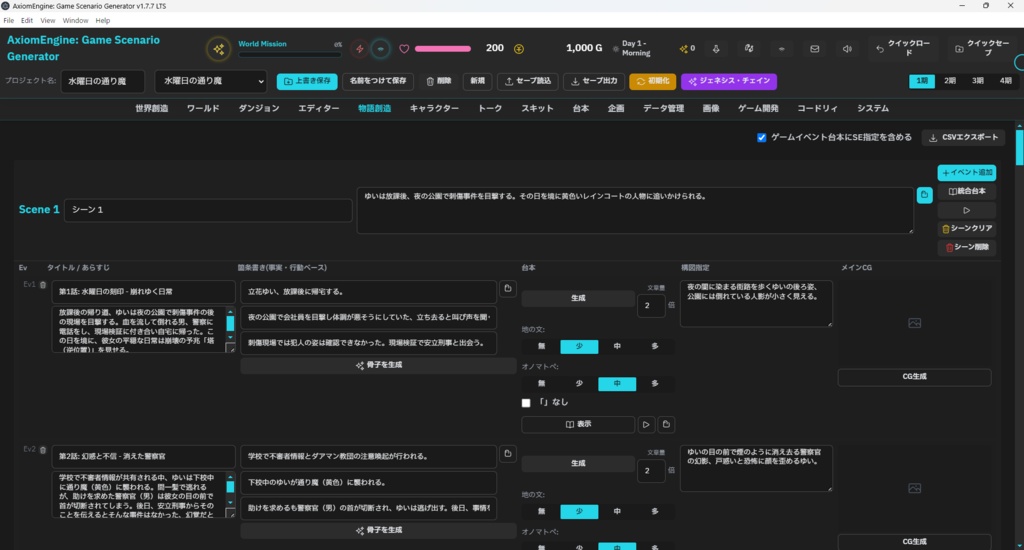Click Ev1 骨子を生成 button
Screen dimensions: 1024x550
point(378,365)
